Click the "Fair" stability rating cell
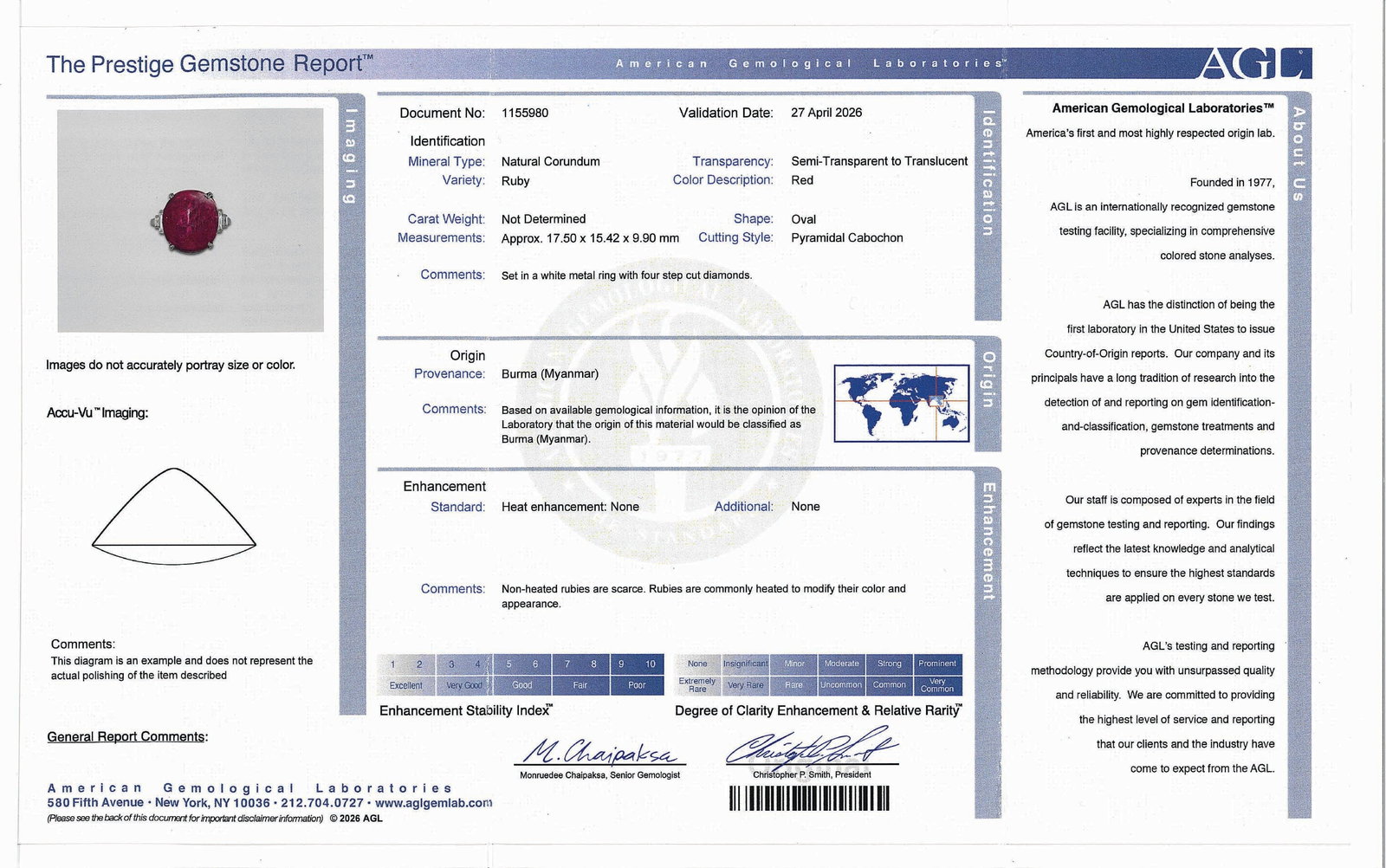1386x868 pixels. pos(580,685)
